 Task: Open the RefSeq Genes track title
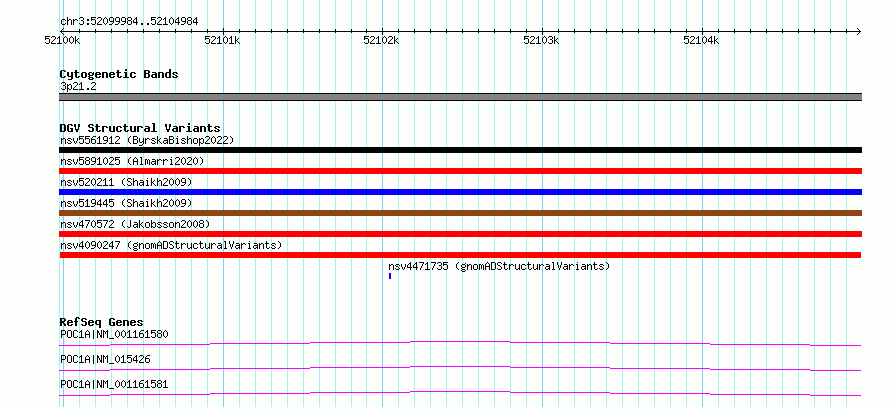click(x=102, y=322)
